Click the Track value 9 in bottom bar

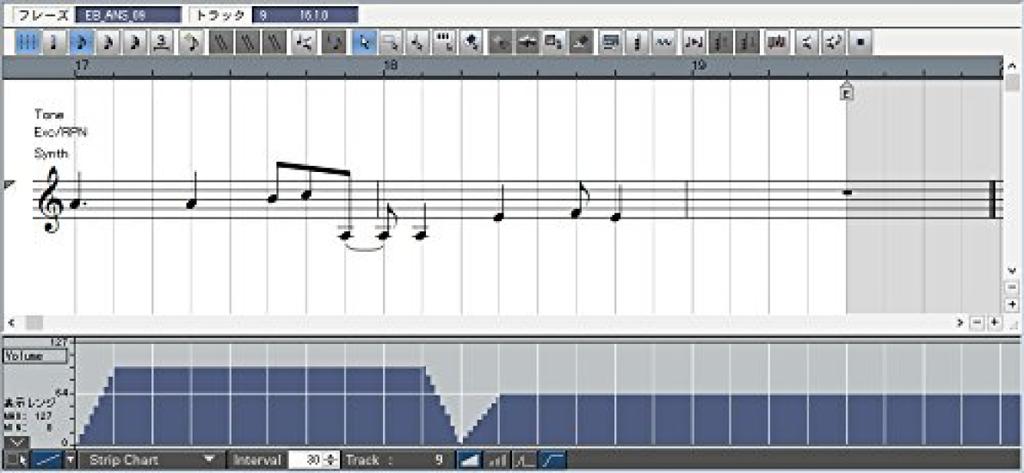pos(439,460)
